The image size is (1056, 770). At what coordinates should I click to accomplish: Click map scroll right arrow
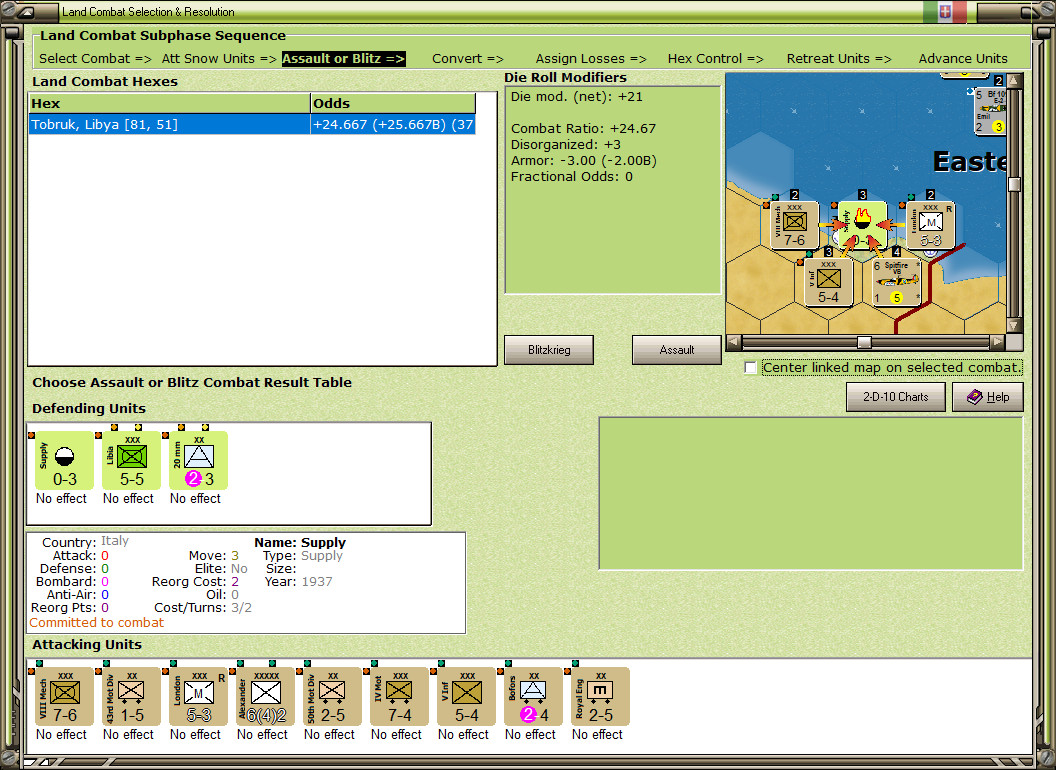997,342
